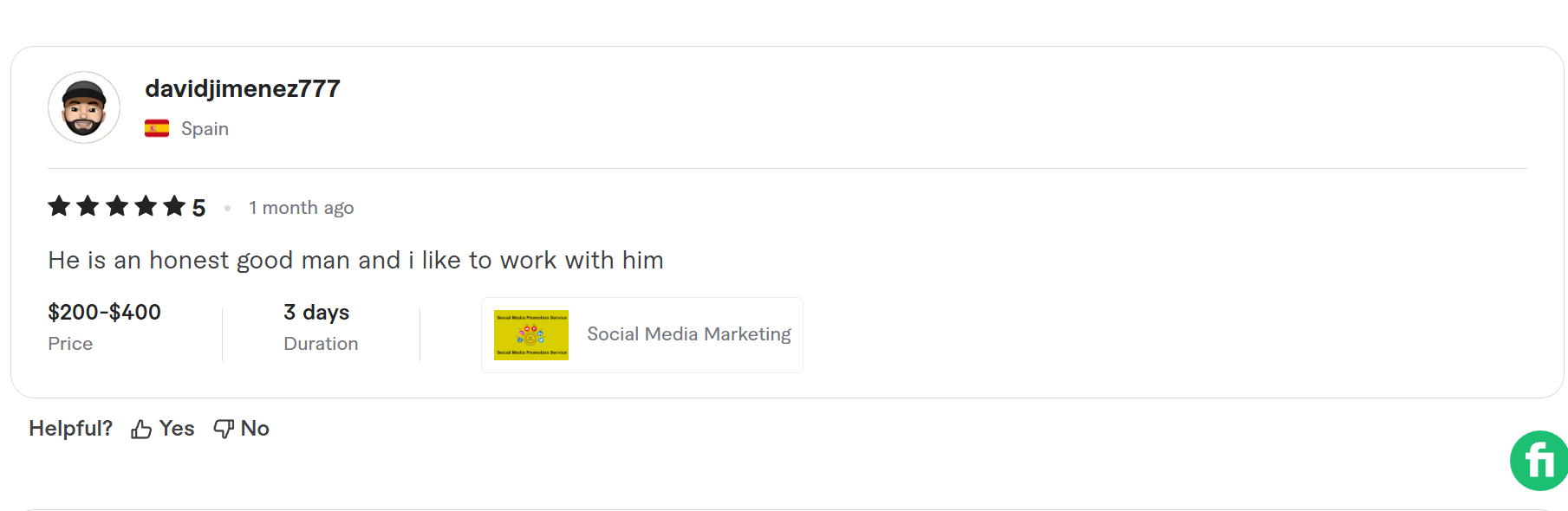Image resolution: width=1568 pixels, height=511 pixels.
Task: Open details by clicking the 1 month ago timestamp
Action: point(301,207)
